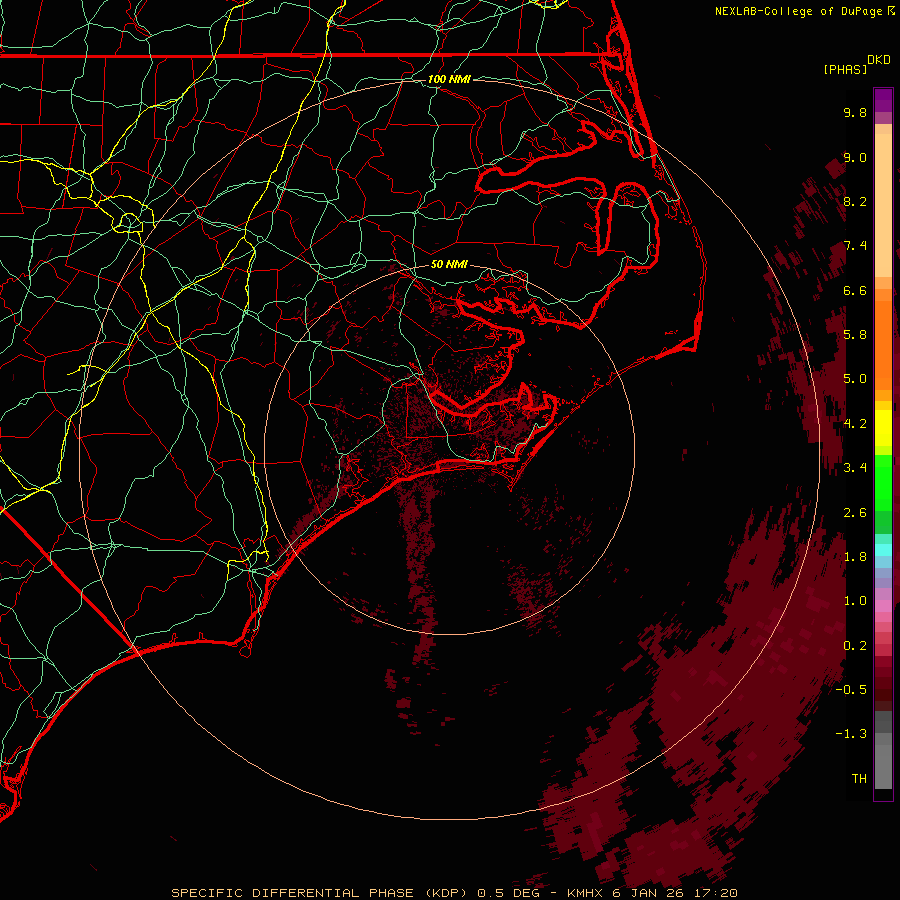Click the -0.5 scale value
The width and height of the screenshot is (900, 900).
[851, 689]
